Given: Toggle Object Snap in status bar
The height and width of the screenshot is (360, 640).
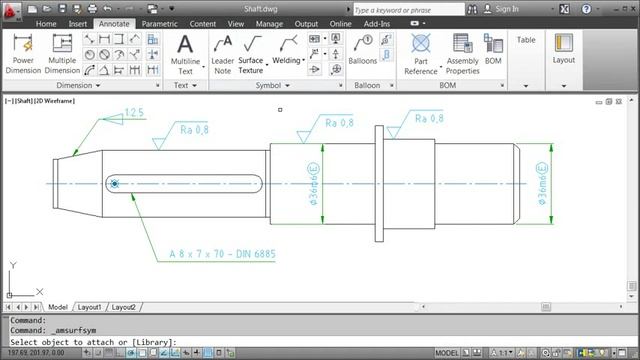Looking at the screenshot, I should [x=142, y=353].
